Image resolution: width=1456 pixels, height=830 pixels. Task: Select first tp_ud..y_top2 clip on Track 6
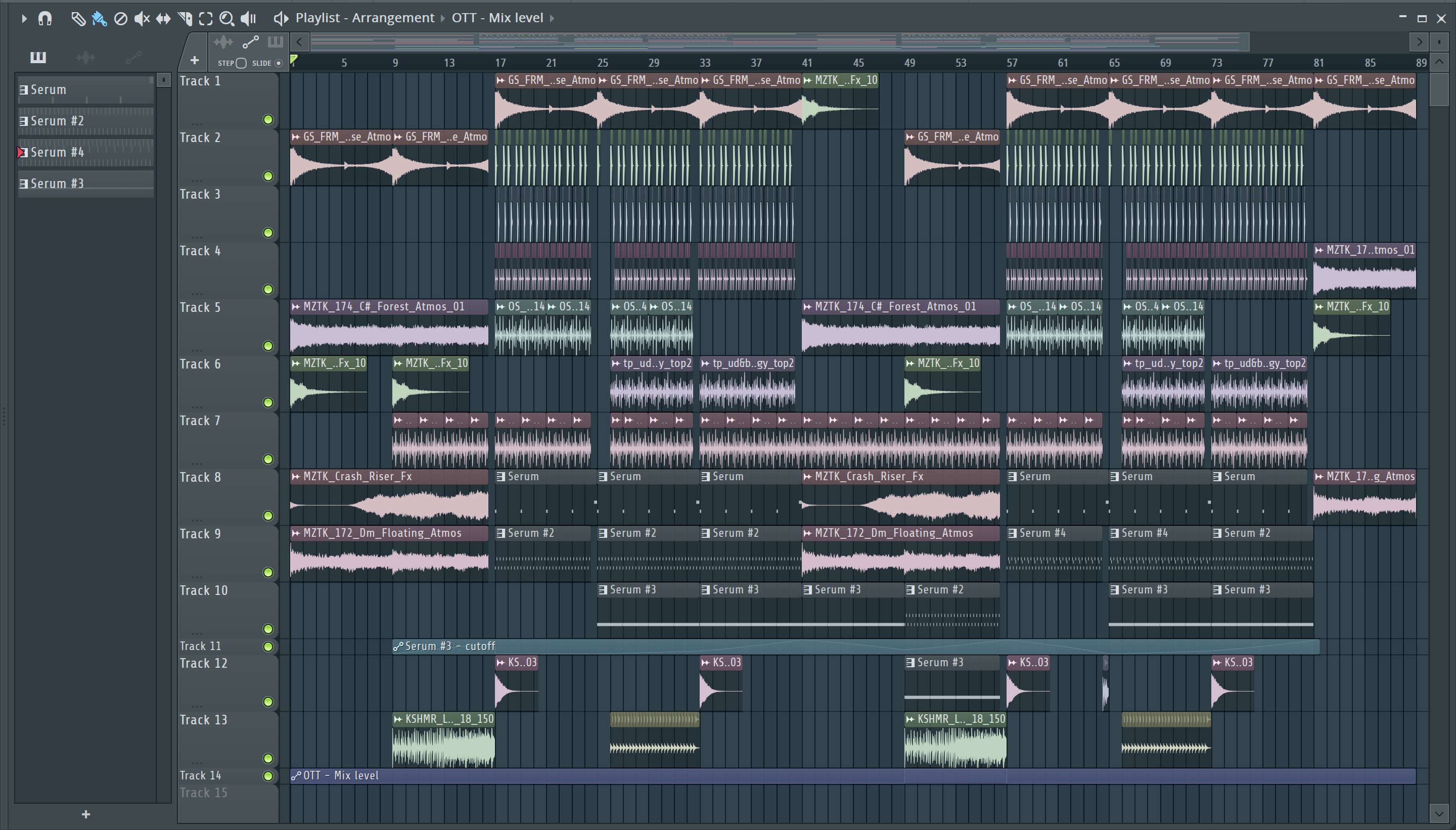(x=652, y=384)
